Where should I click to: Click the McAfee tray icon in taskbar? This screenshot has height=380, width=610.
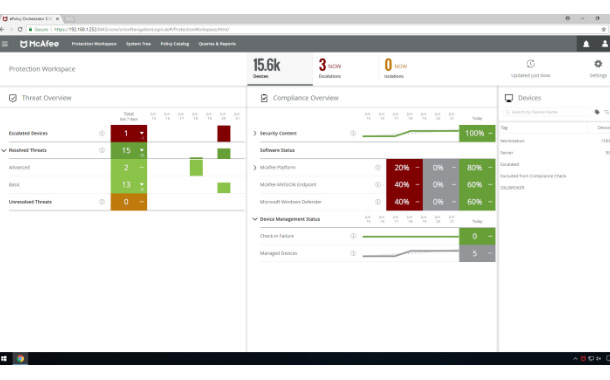click(x=583, y=359)
